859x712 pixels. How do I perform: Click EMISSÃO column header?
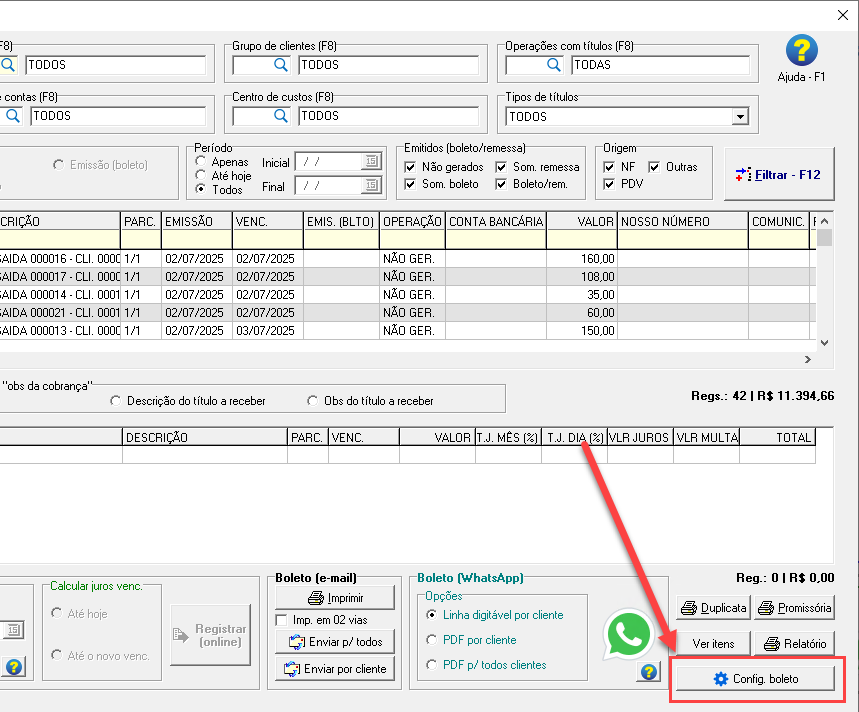pyautogui.click(x=197, y=221)
